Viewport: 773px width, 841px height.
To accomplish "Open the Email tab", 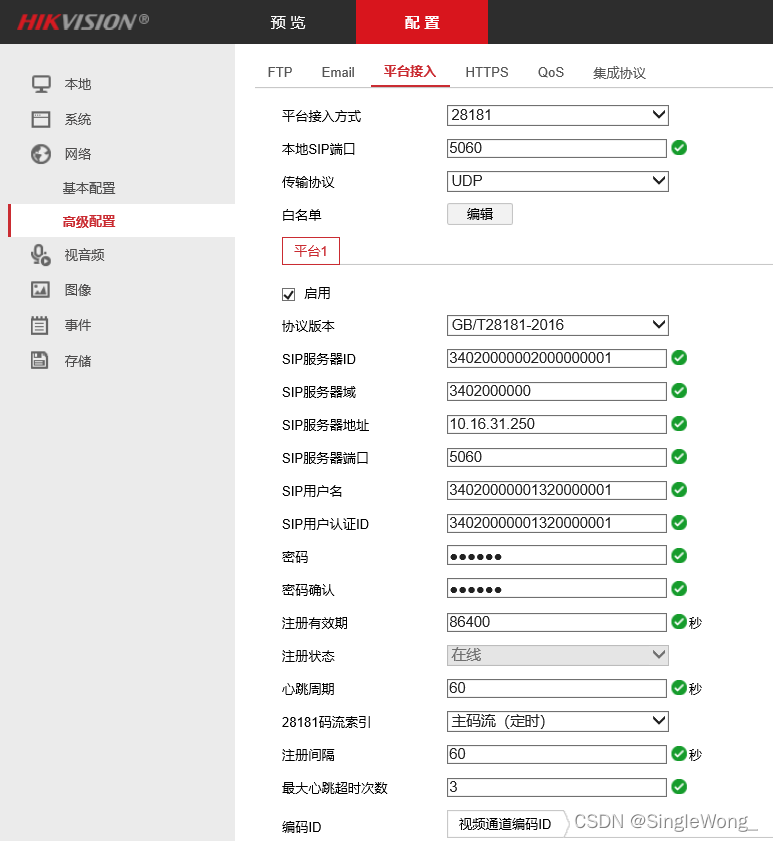I will (338, 72).
